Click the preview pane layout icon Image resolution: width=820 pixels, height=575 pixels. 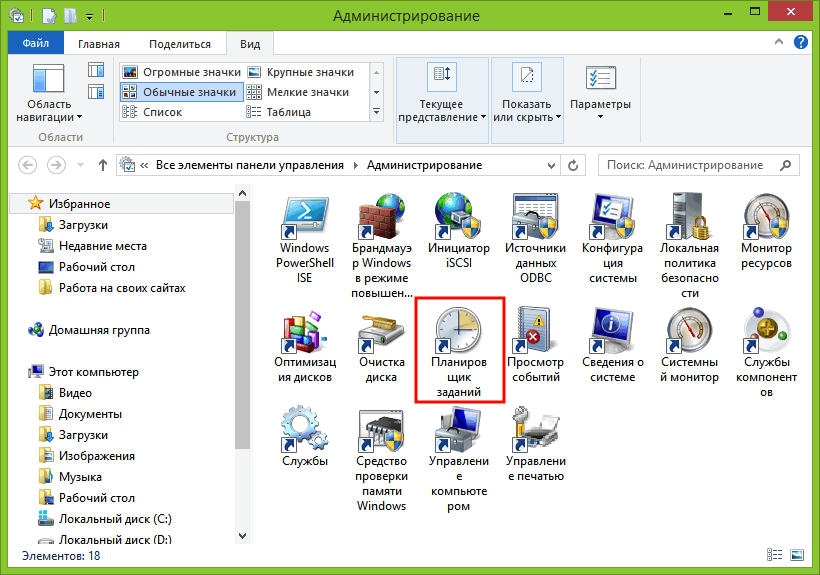96,70
